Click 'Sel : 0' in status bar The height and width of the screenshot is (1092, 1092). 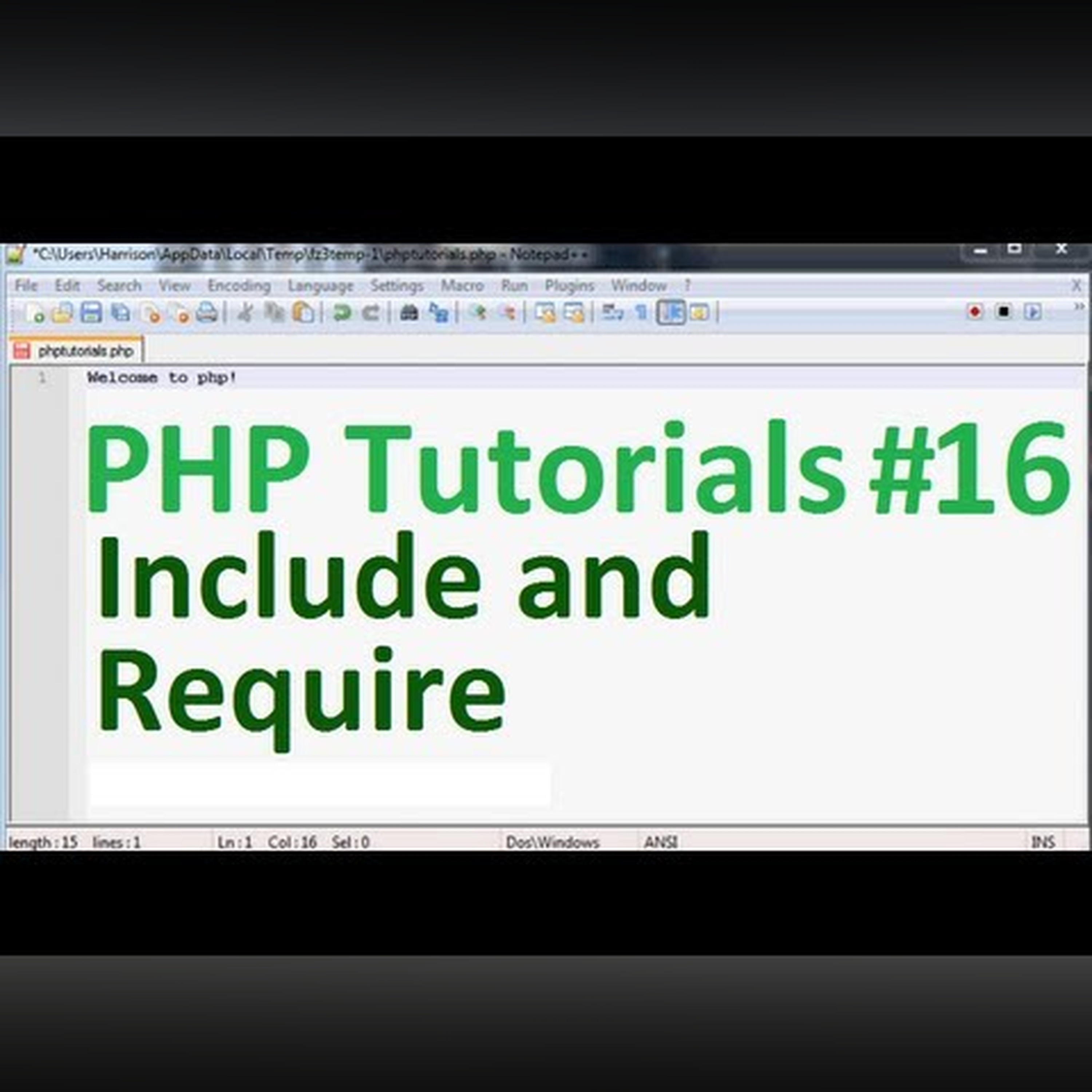pyautogui.click(x=351, y=842)
